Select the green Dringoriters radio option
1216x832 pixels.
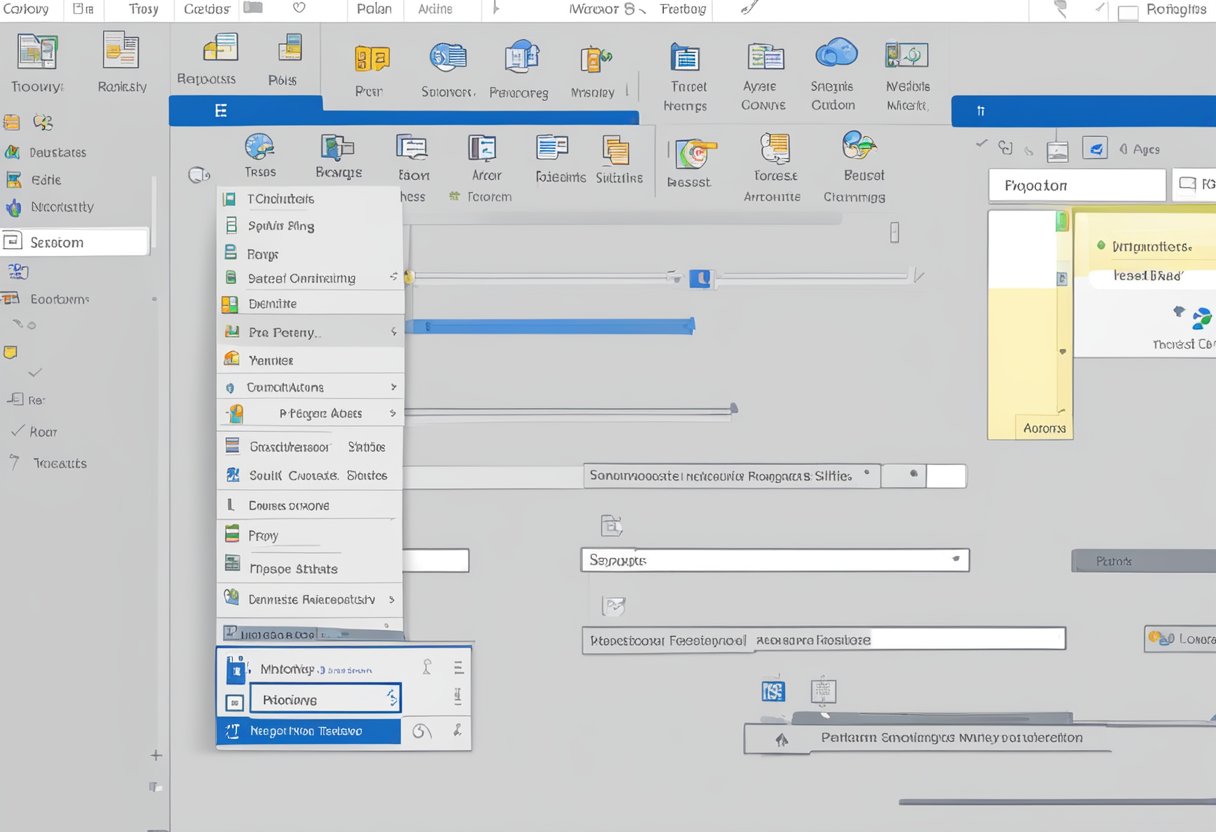pos(1101,245)
